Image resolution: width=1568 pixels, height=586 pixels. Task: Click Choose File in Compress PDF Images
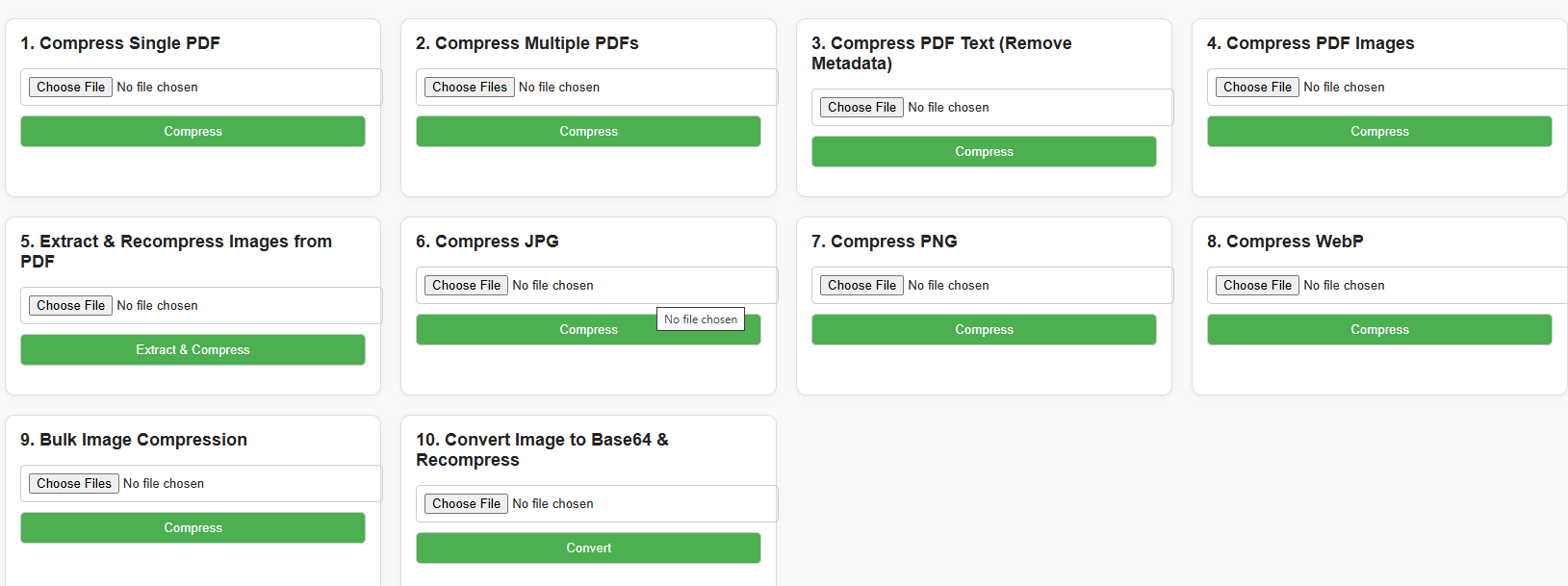point(1257,87)
